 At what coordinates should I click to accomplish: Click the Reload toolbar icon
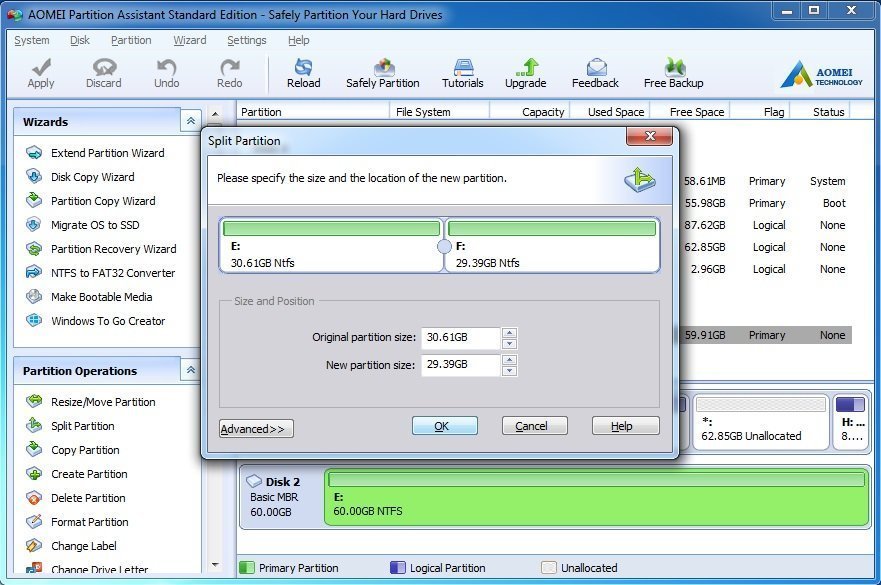(x=303, y=74)
